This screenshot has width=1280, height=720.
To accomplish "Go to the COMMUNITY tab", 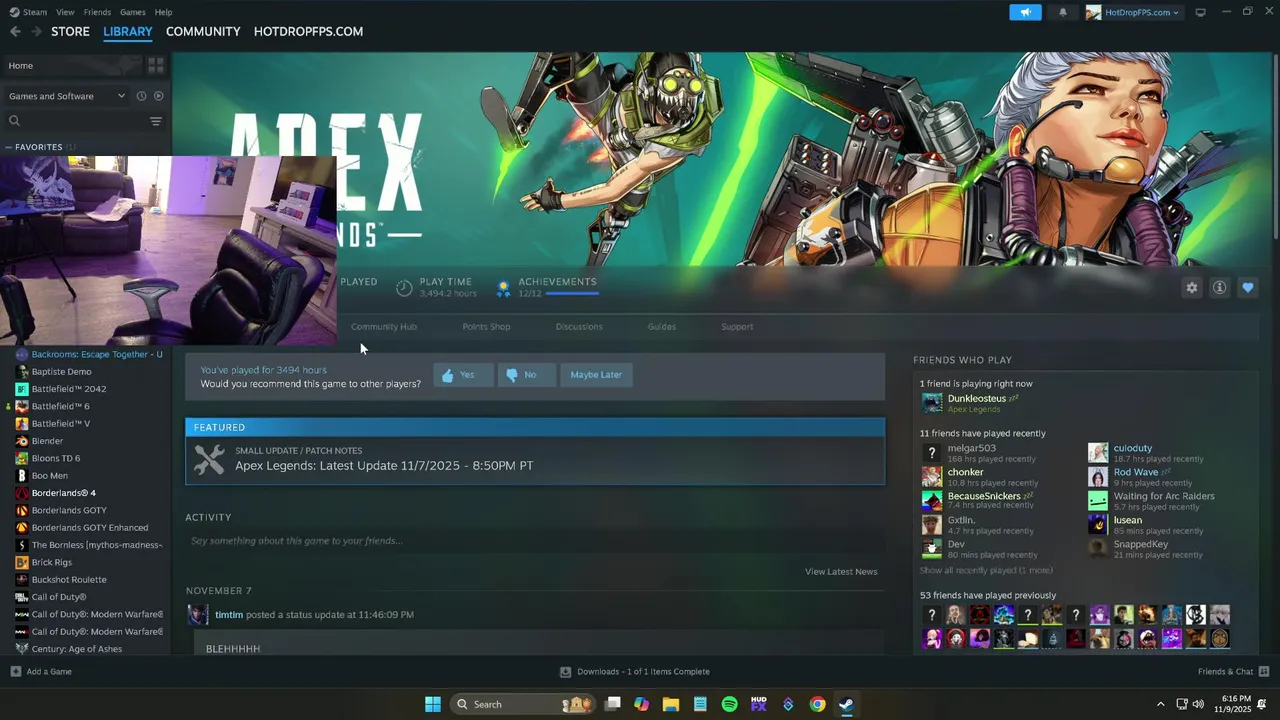I will click(x=203, y=32).
